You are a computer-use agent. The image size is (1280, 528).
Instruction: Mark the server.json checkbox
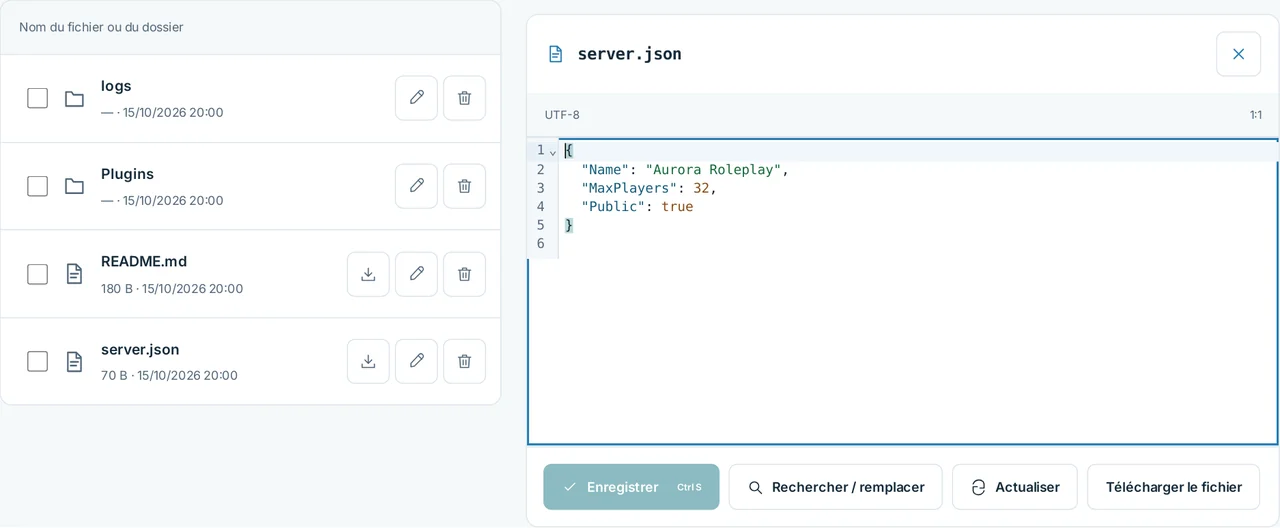(x=37, y=361)
